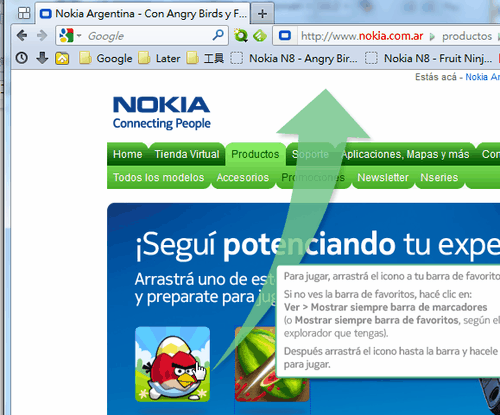Image resolution: width=500 pixels, height=415 pixels.
Task: Click the browser back arrow
Action: click(22, 35)
